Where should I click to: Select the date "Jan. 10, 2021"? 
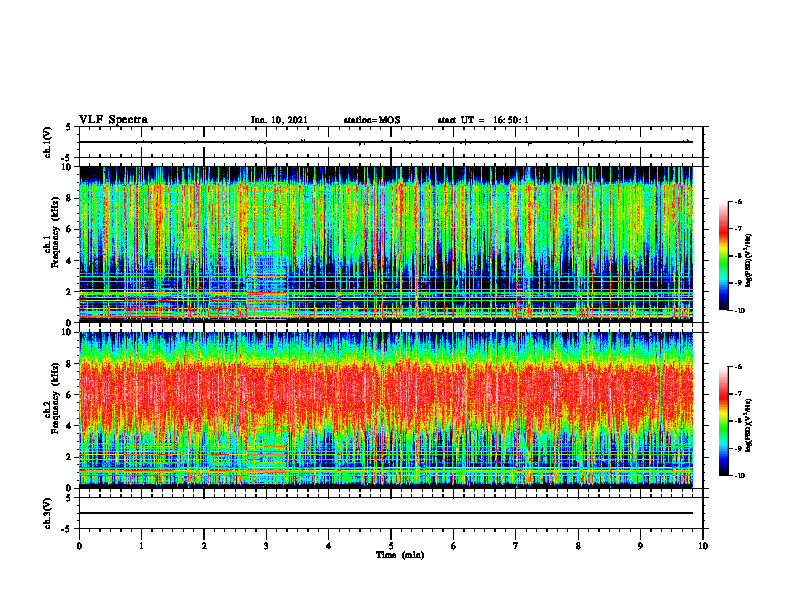(279, 120)
